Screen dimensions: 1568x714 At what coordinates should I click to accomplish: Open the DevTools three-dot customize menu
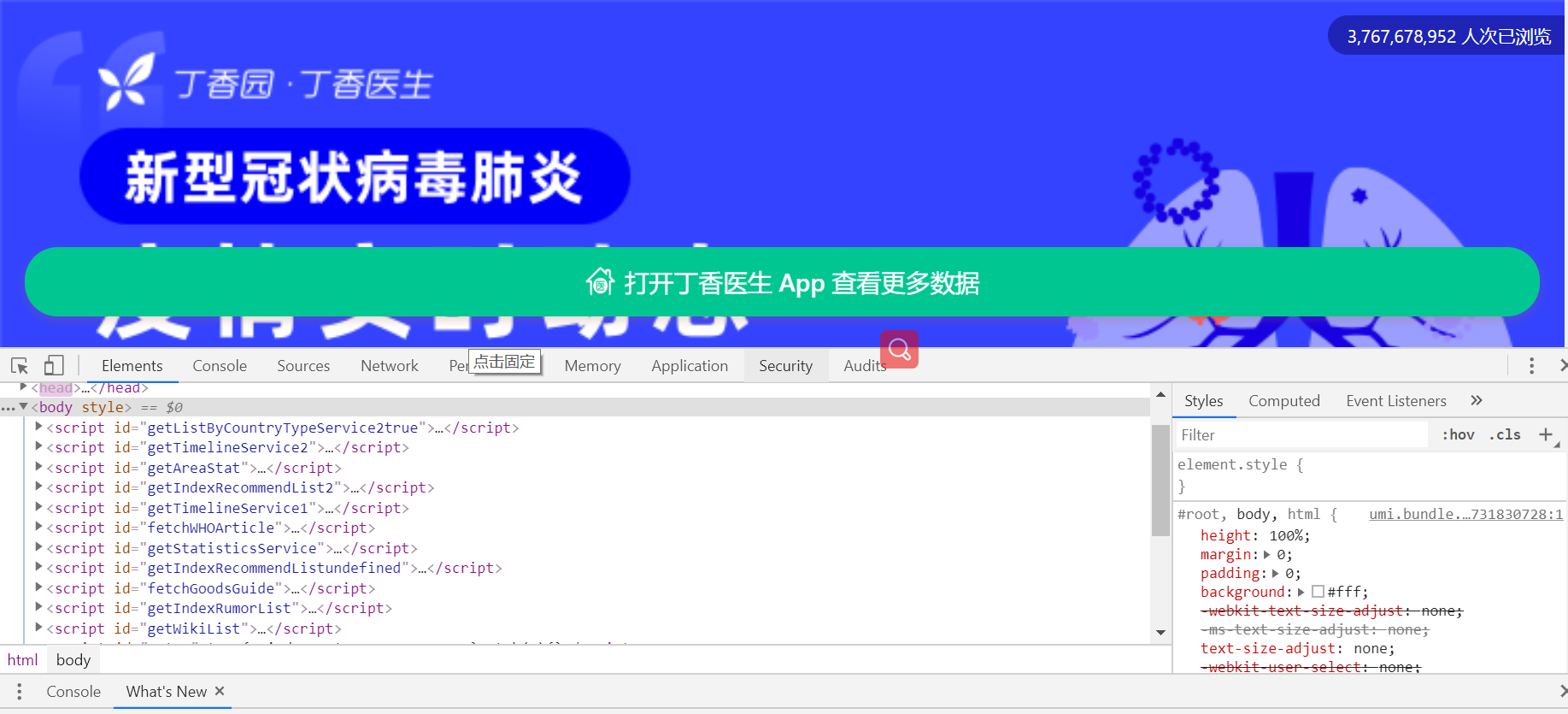pos(1531,366)
